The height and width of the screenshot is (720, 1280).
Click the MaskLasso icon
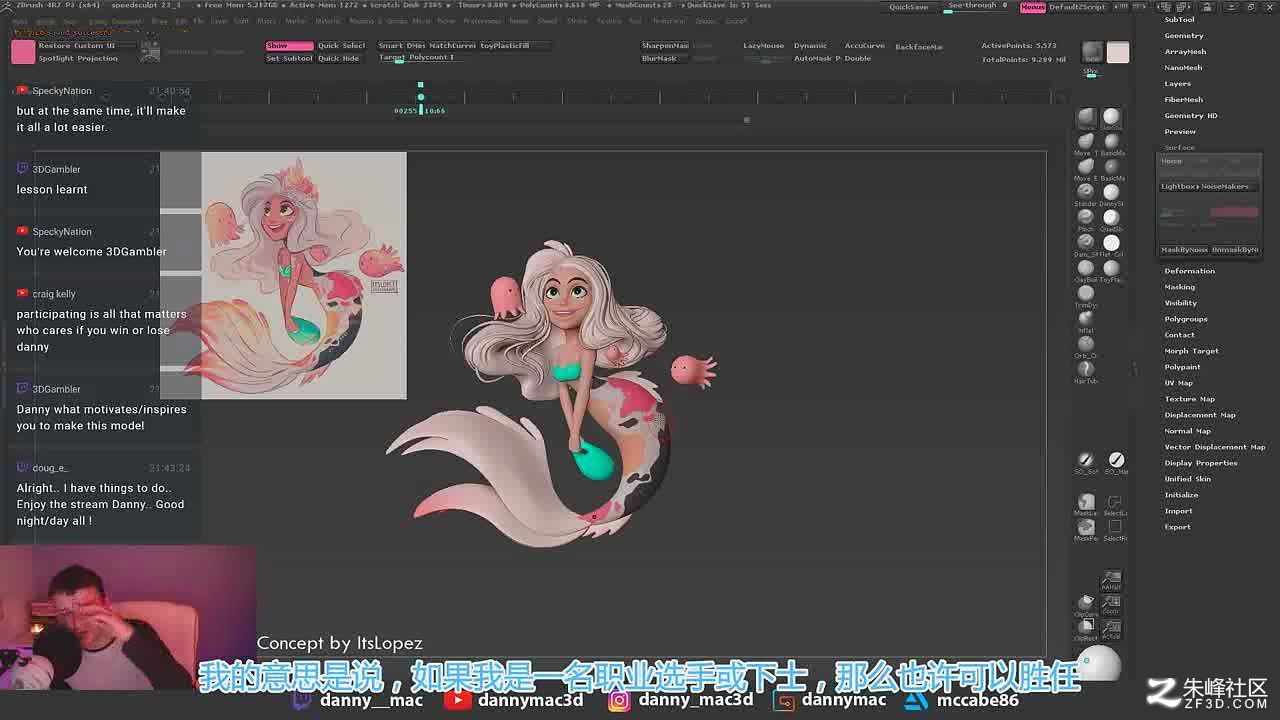(1085, 502)
